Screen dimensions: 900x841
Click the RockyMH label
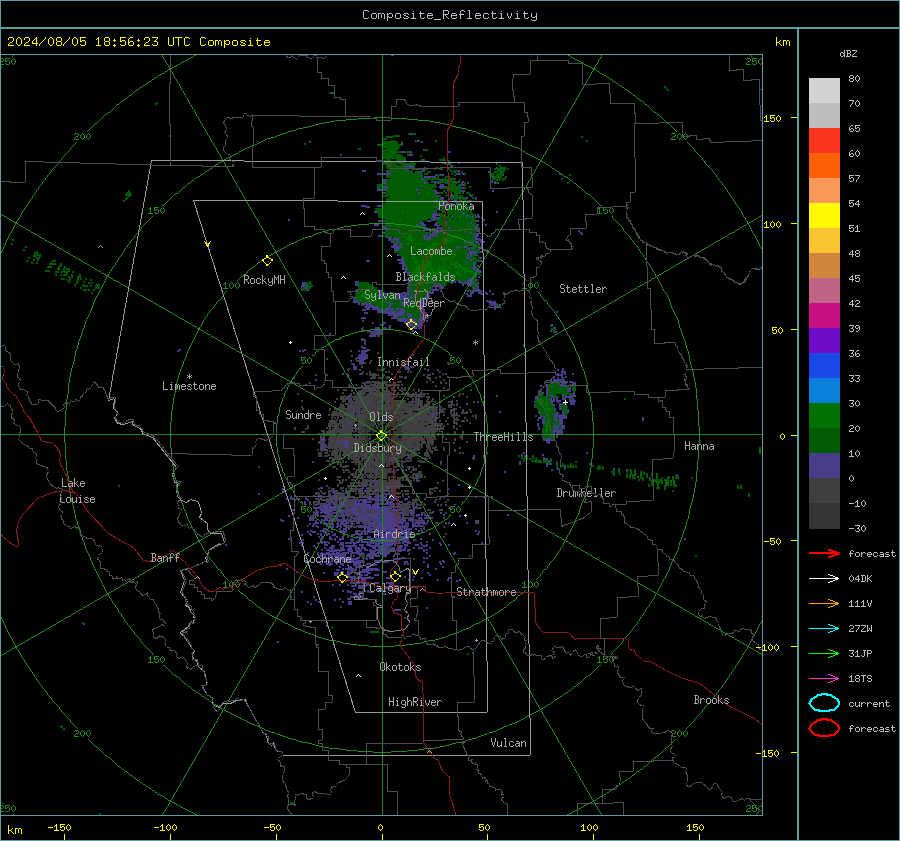[264, 280]
